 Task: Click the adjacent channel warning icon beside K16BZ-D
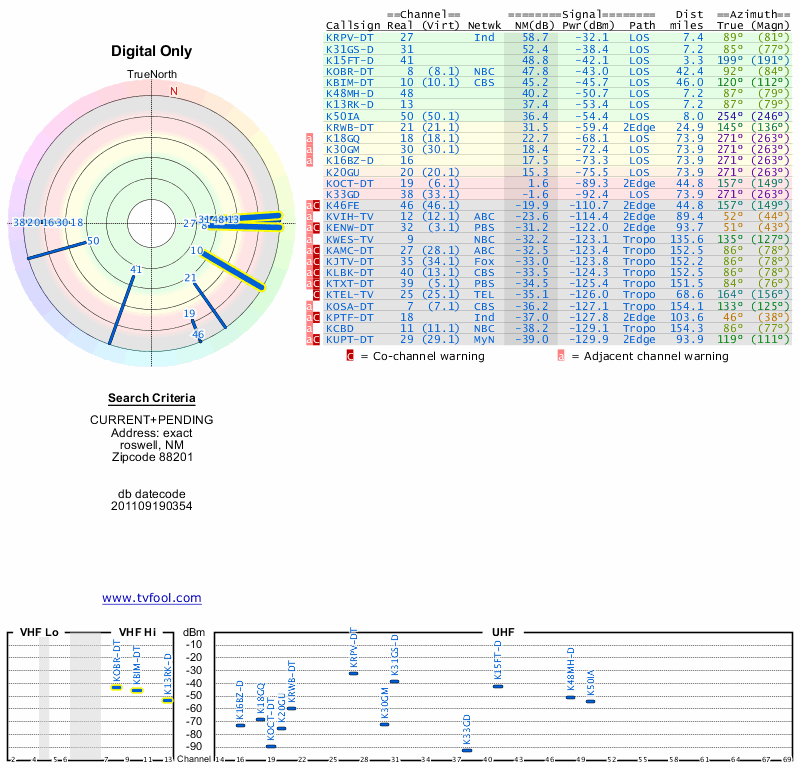pos(309,160)
